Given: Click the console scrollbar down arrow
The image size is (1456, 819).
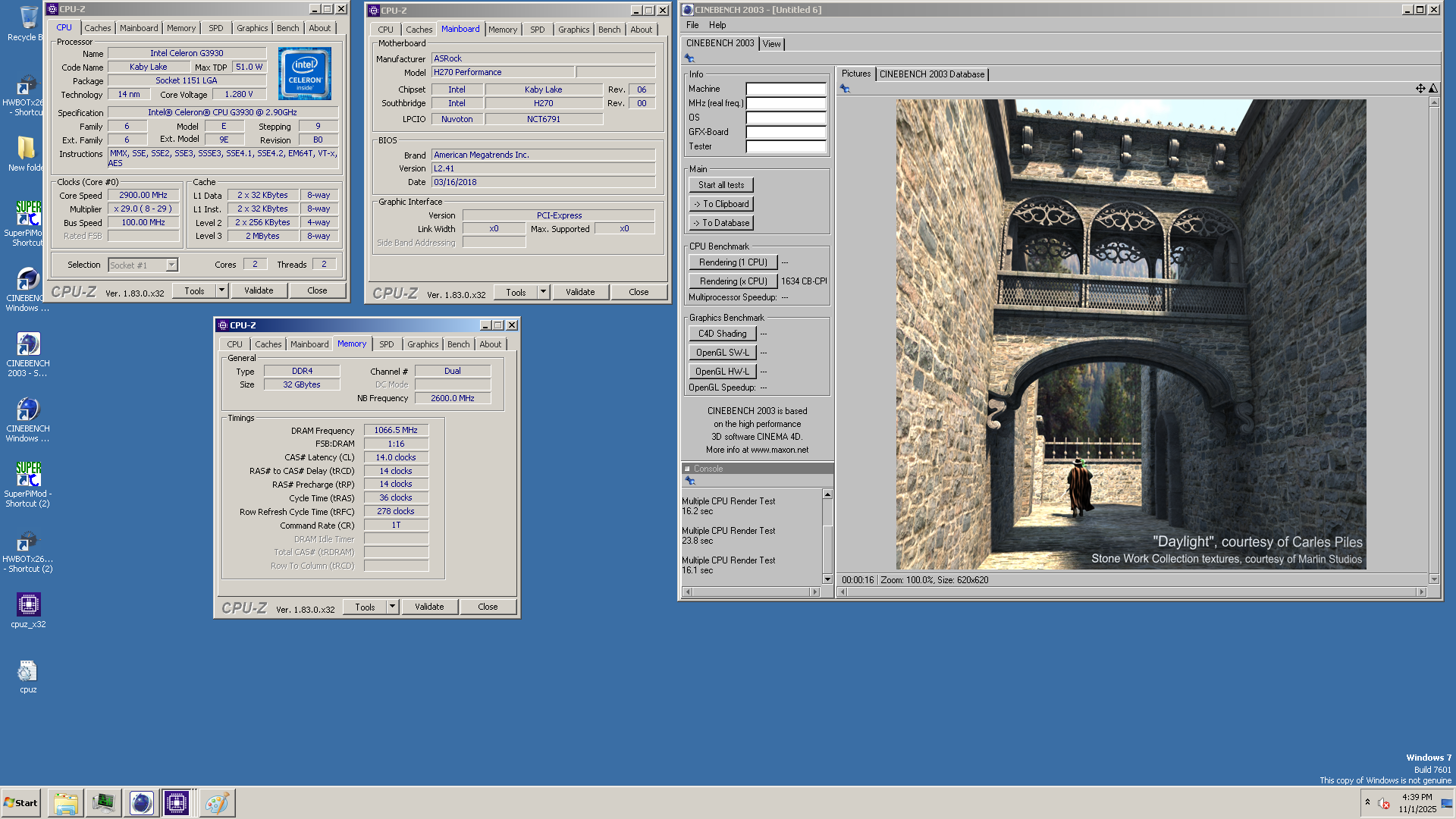Looking at the screenshot, I should [x=827, y=579].
